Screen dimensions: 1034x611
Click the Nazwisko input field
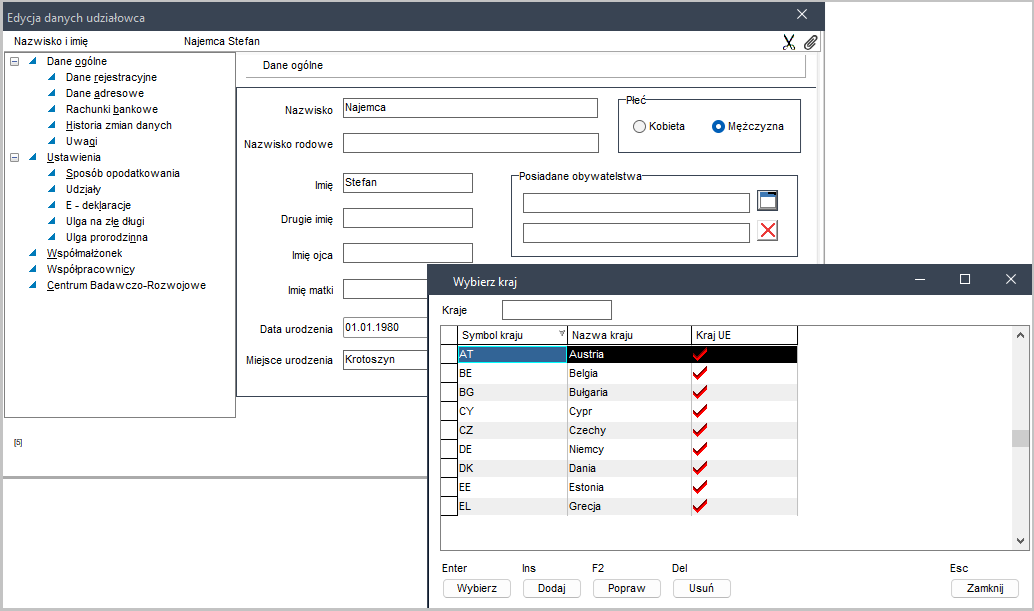point(470,108)
